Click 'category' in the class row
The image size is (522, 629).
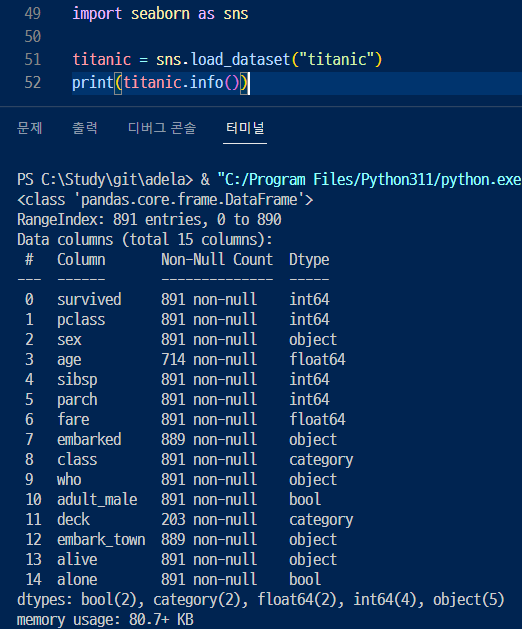tap(321, 460)
